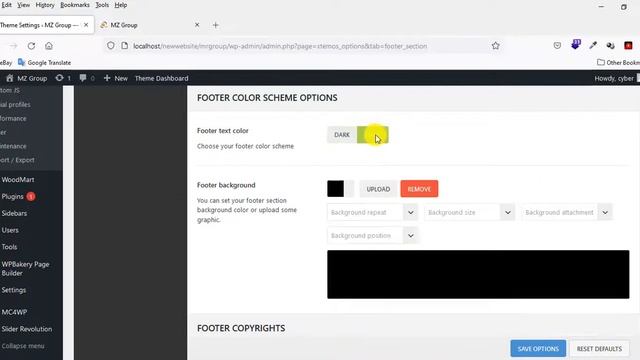Open WoodMart in the sidebar
Image resolution: width=640 pixels, height=360 pixels.
(18, 180)
